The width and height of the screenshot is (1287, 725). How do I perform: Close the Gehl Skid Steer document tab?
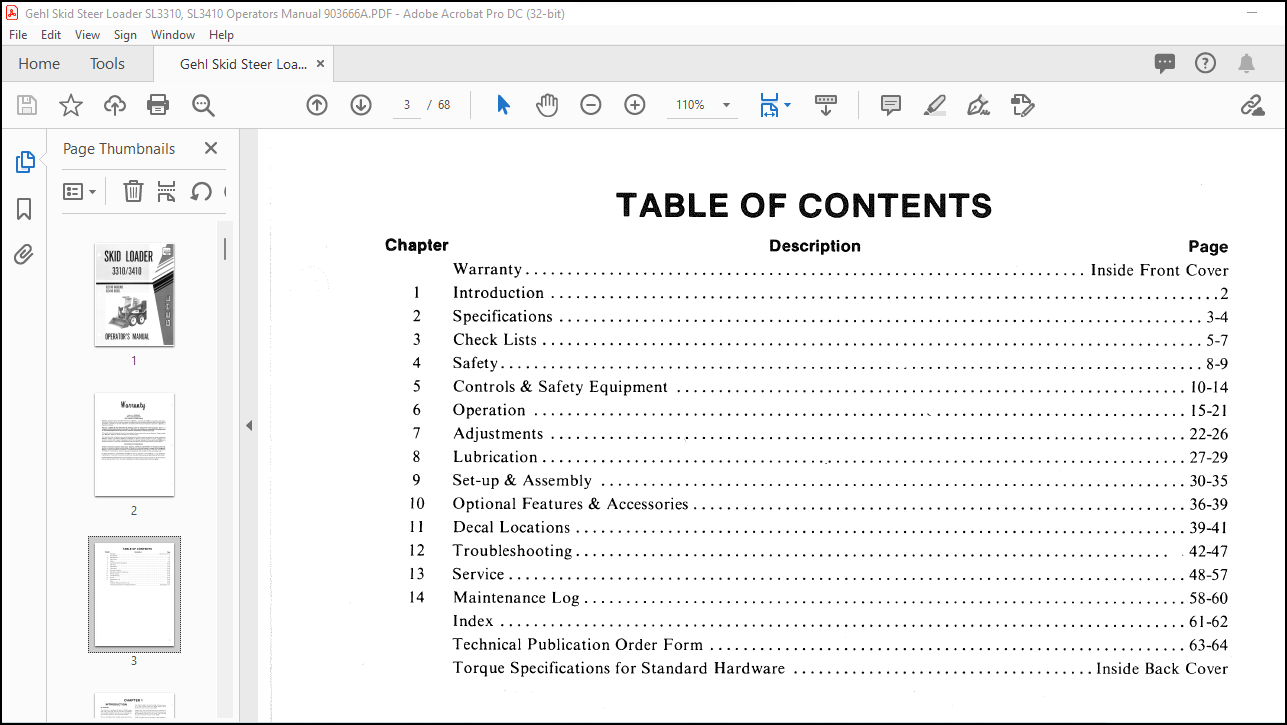[x=320, y=63]
